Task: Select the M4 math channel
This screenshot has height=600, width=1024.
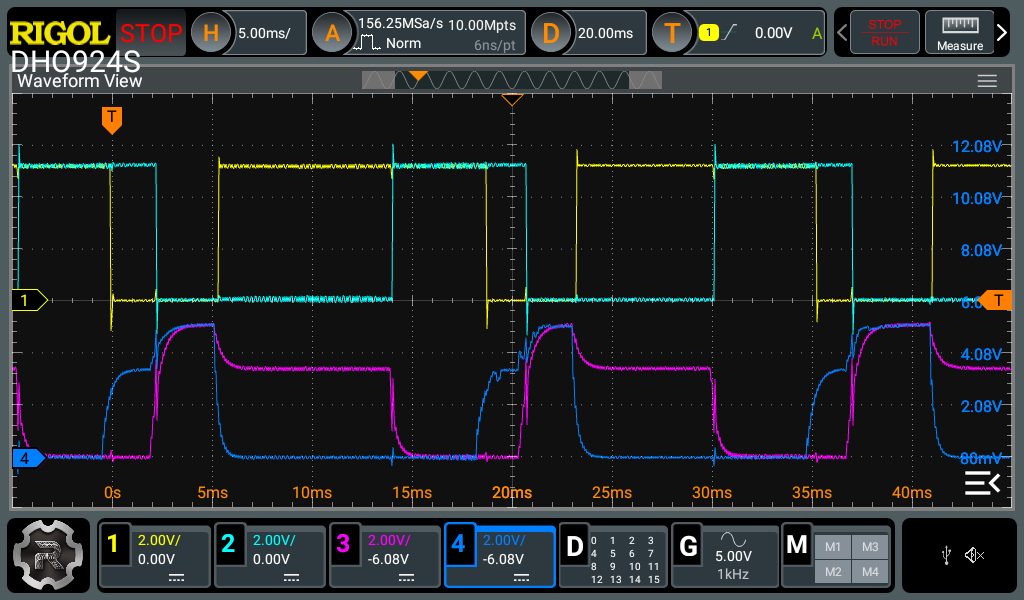Action: [869, 571]
